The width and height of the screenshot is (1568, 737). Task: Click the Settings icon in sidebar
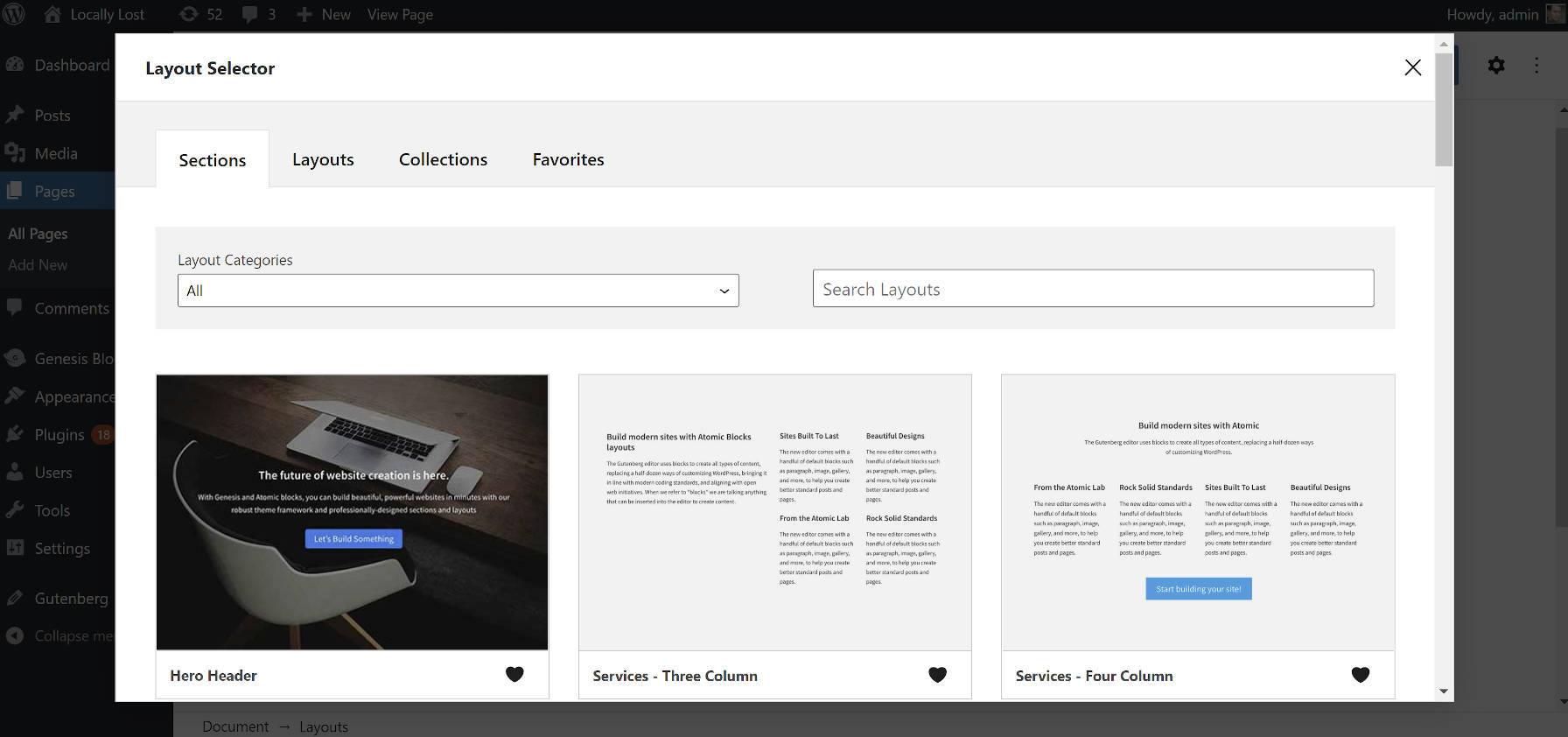coord(15,548)
